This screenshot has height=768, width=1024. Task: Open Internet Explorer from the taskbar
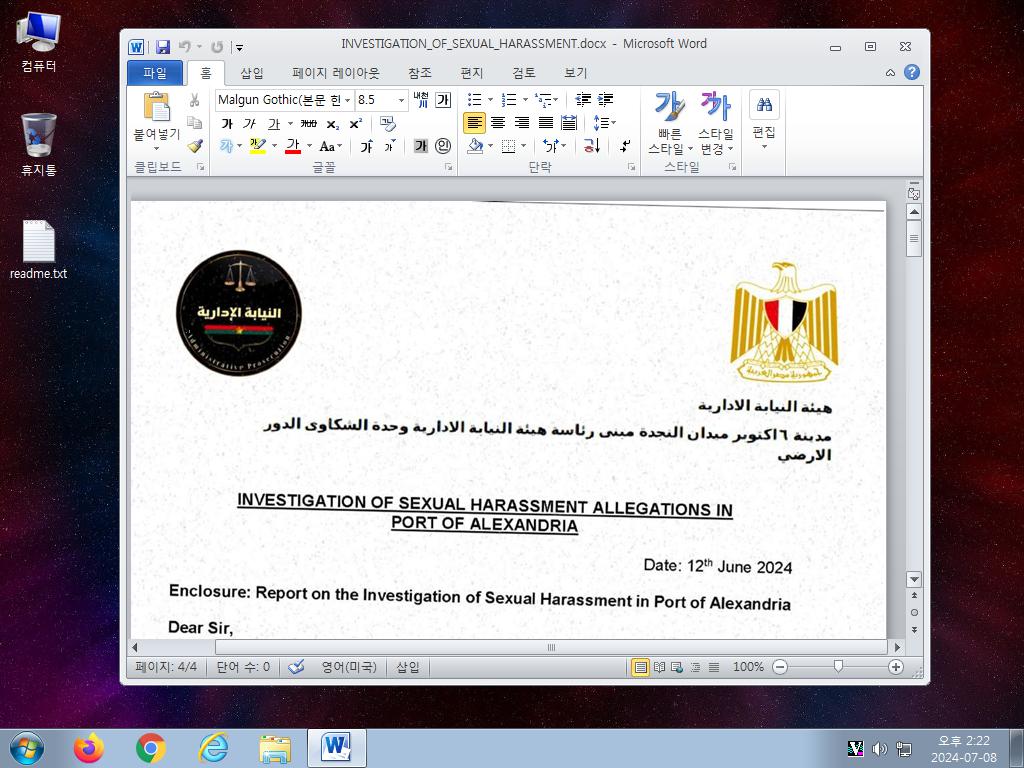(x=213, y=748)
